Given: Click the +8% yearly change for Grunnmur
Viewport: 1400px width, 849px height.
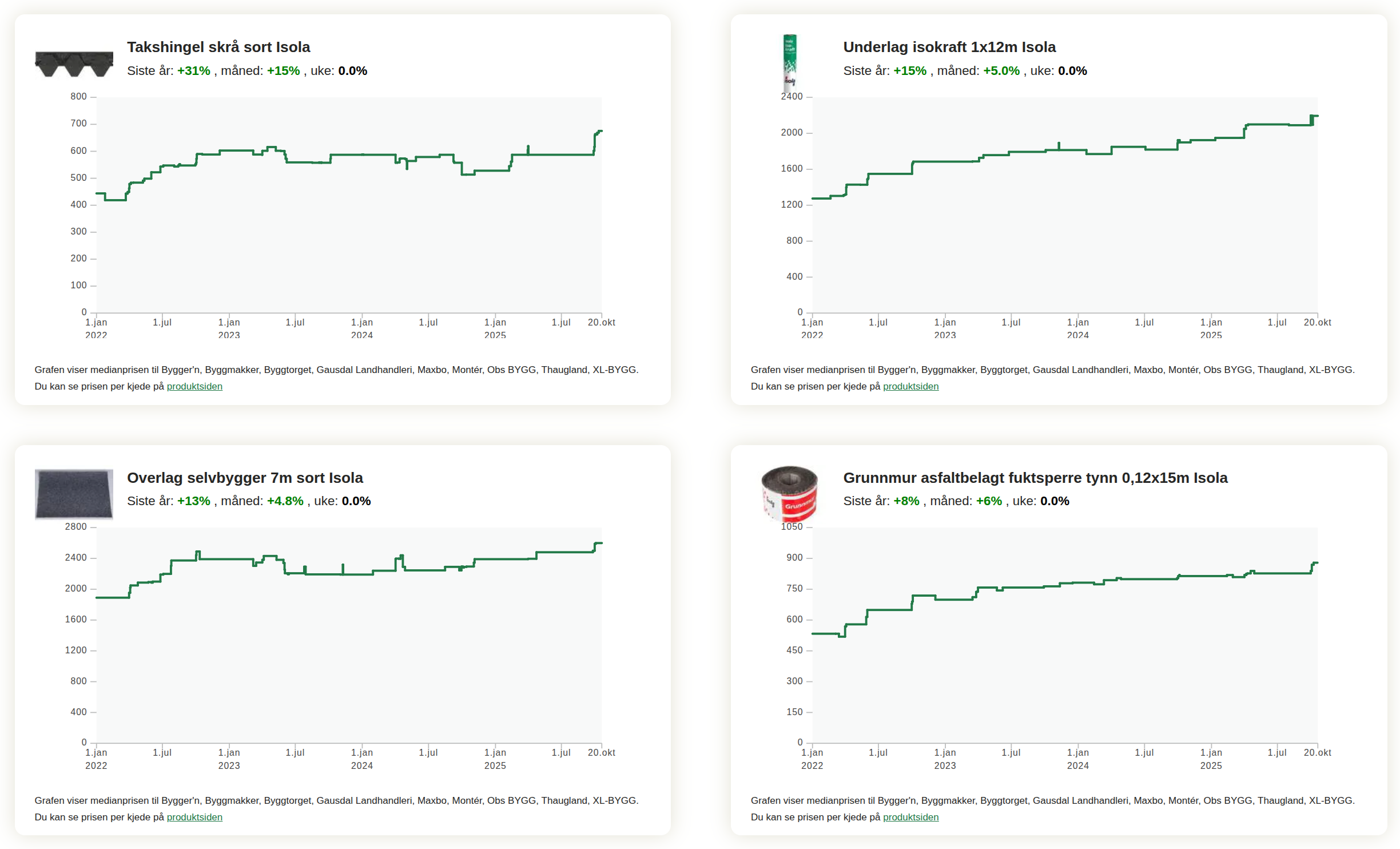Looking at the screenshot, I should point(906,501).
